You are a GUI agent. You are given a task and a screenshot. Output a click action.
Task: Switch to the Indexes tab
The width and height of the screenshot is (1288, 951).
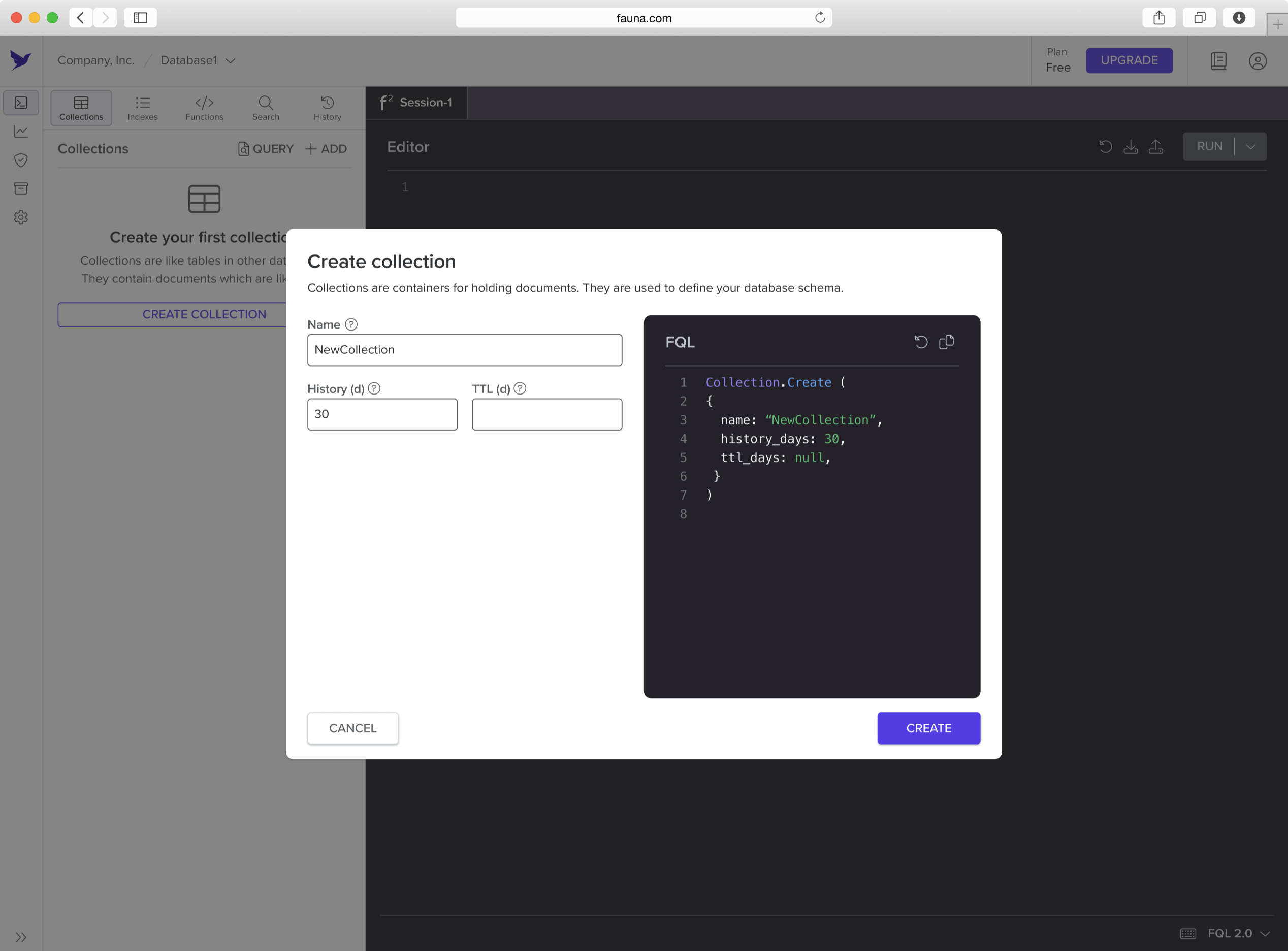coord(142,108)
